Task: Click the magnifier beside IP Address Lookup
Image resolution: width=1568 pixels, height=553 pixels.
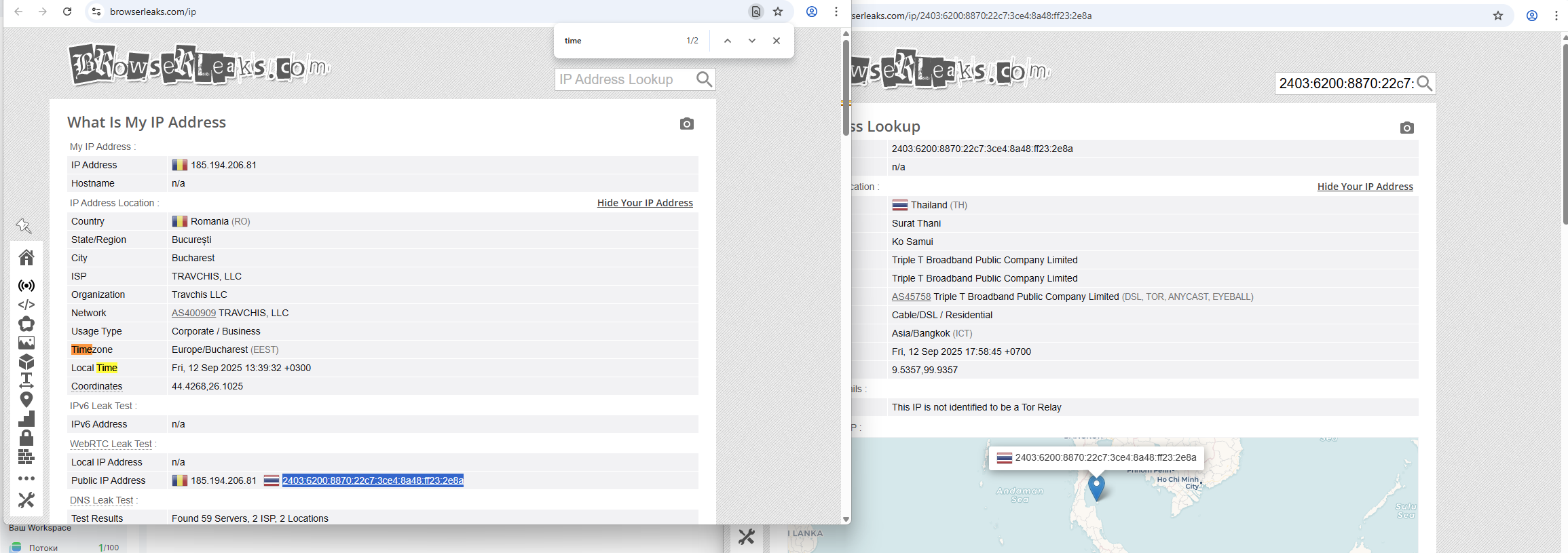Action: pos(705,79)
